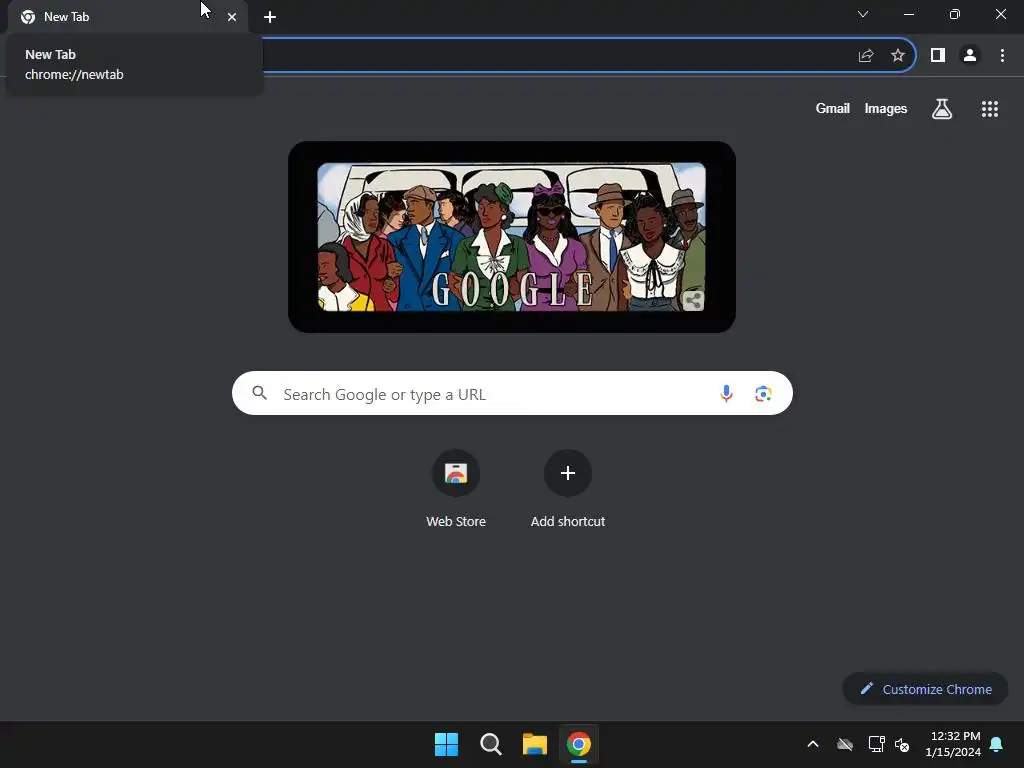
Task: Open the profile avatar menu
Action: pyautogui.click(x=970, y=56)
